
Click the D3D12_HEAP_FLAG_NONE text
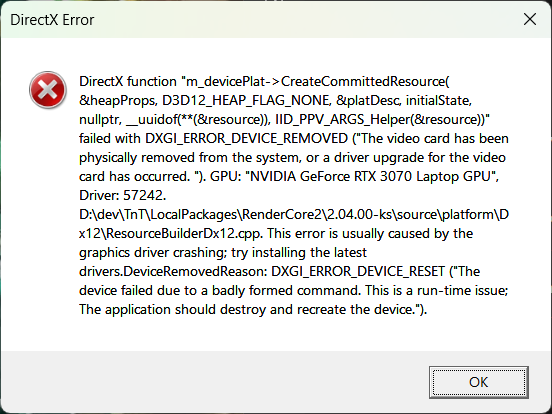click(246, 100)
